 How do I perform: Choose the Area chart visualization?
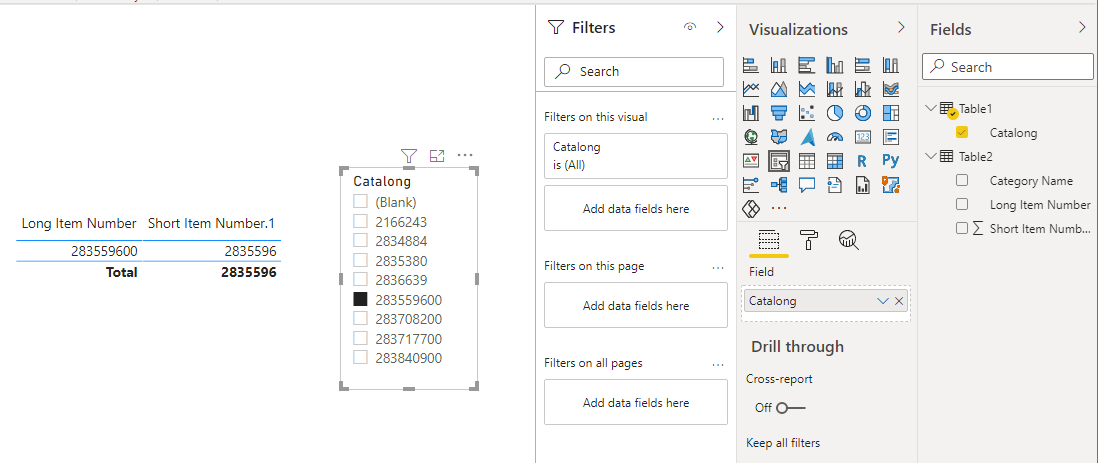pos(779,90)
